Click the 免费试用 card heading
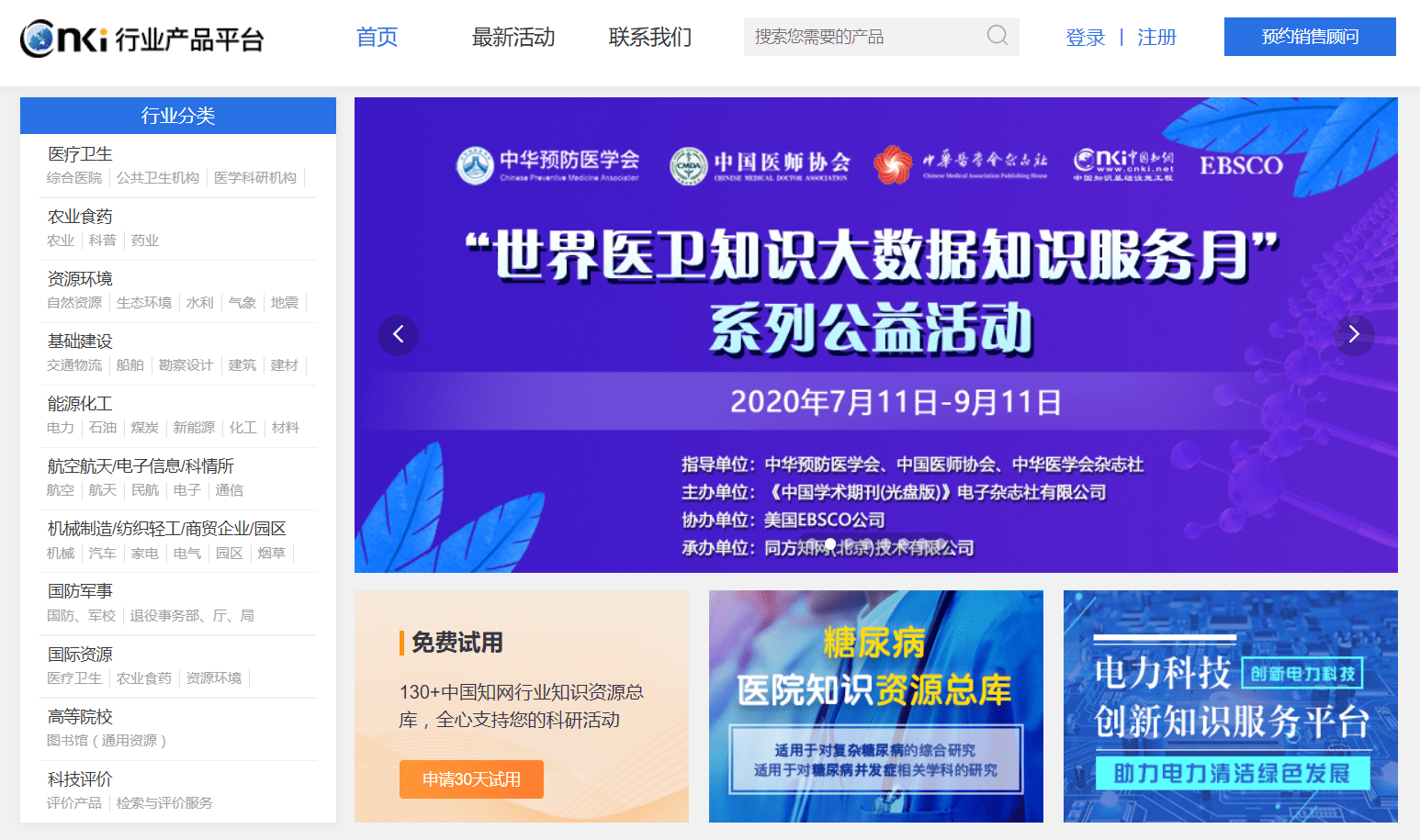This screenshot has width=1420, height=840. click(457, 643)
